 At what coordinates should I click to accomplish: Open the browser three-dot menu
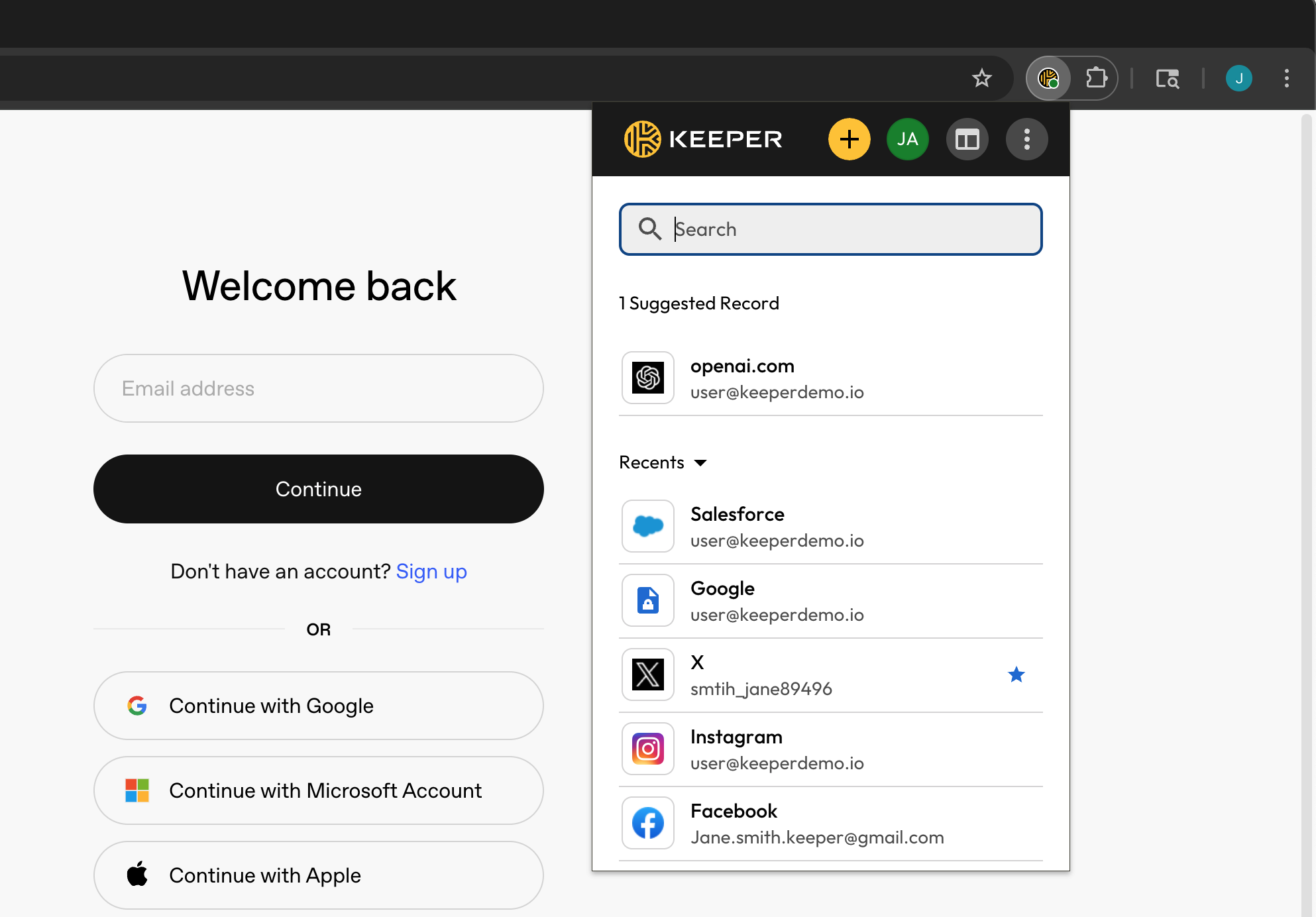pyautogui.click(x=1286, y=78)
